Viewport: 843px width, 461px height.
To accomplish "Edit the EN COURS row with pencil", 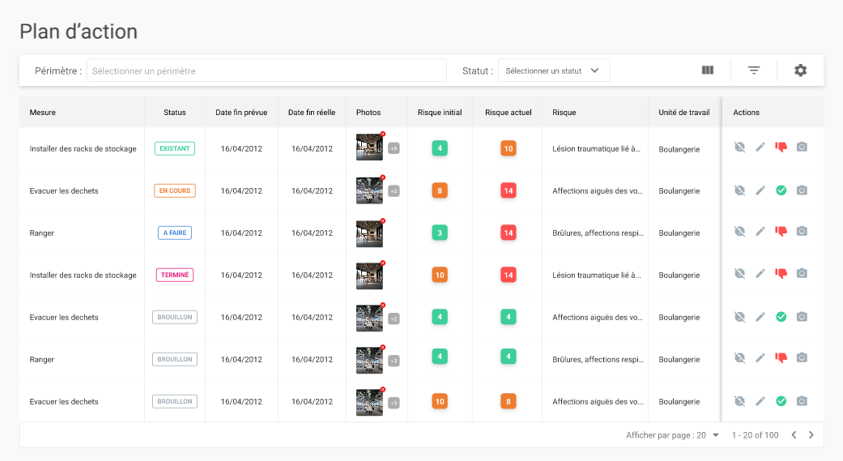I will coord(760,190).
